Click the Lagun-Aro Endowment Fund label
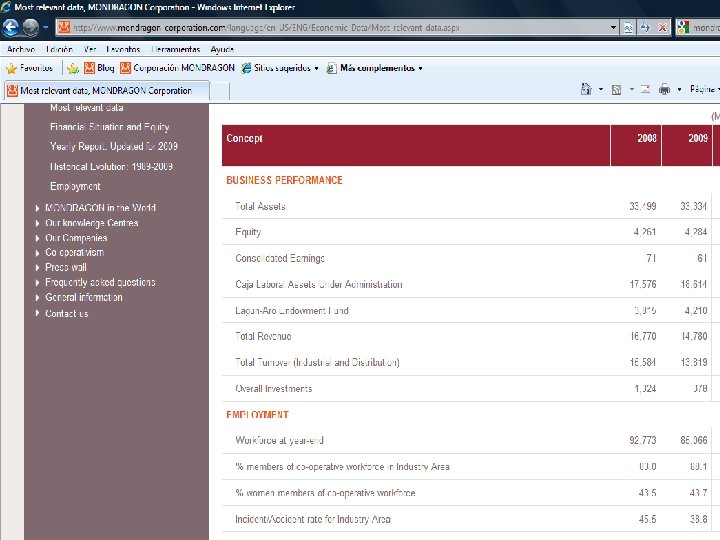Viewport: 720px width, 540px height. pos(292,311)
